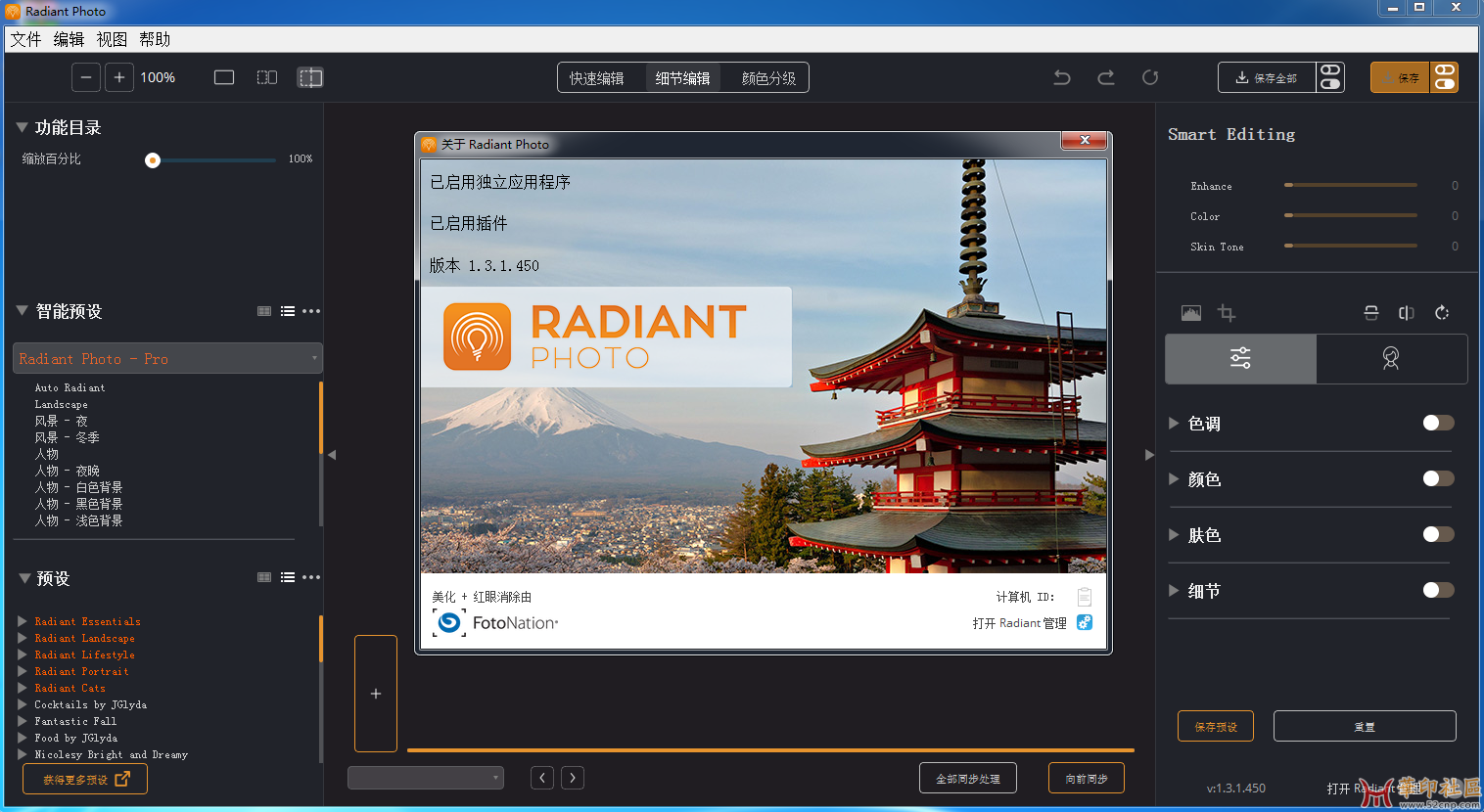Click the zoom out minus button
The image size is (1484, 812).
[86, 77]
